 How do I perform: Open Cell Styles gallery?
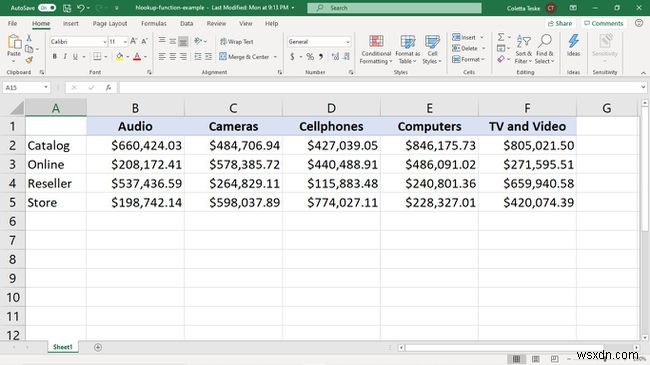click(x=432, y=49)
